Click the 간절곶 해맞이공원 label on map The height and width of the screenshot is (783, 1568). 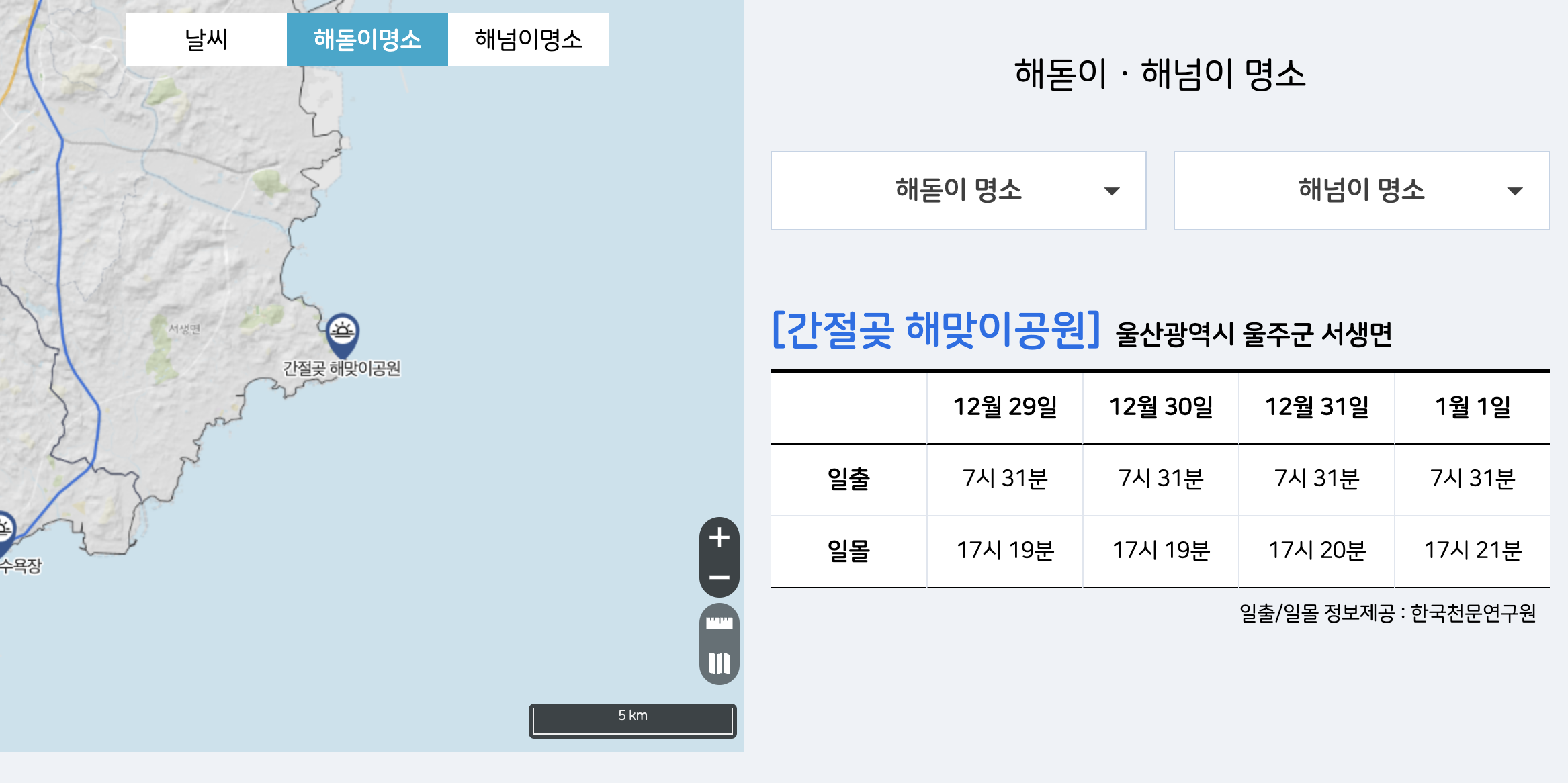point(341,369)
